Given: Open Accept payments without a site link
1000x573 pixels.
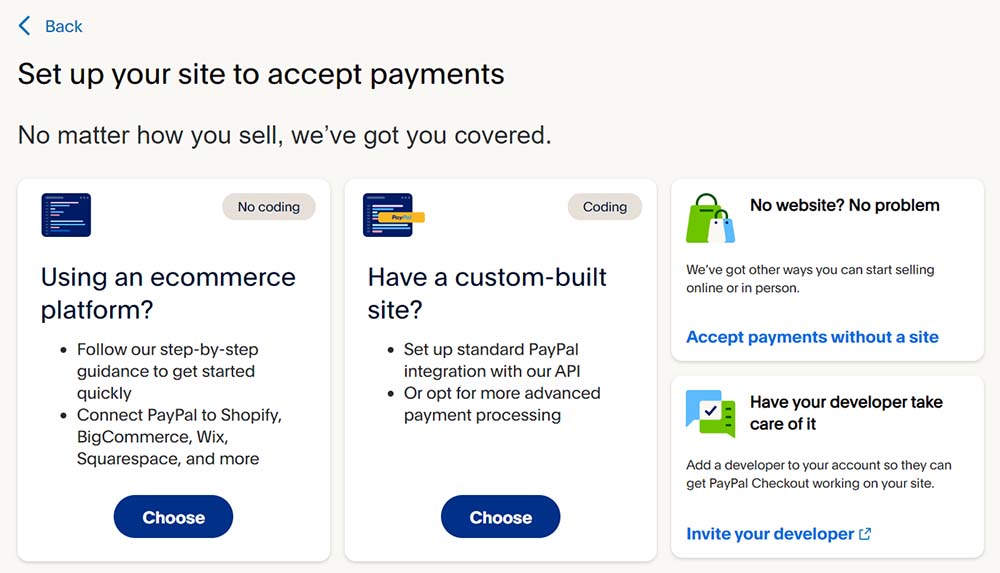Looking at the screenshot, I should pyautogui.click(x=812, y=337).
